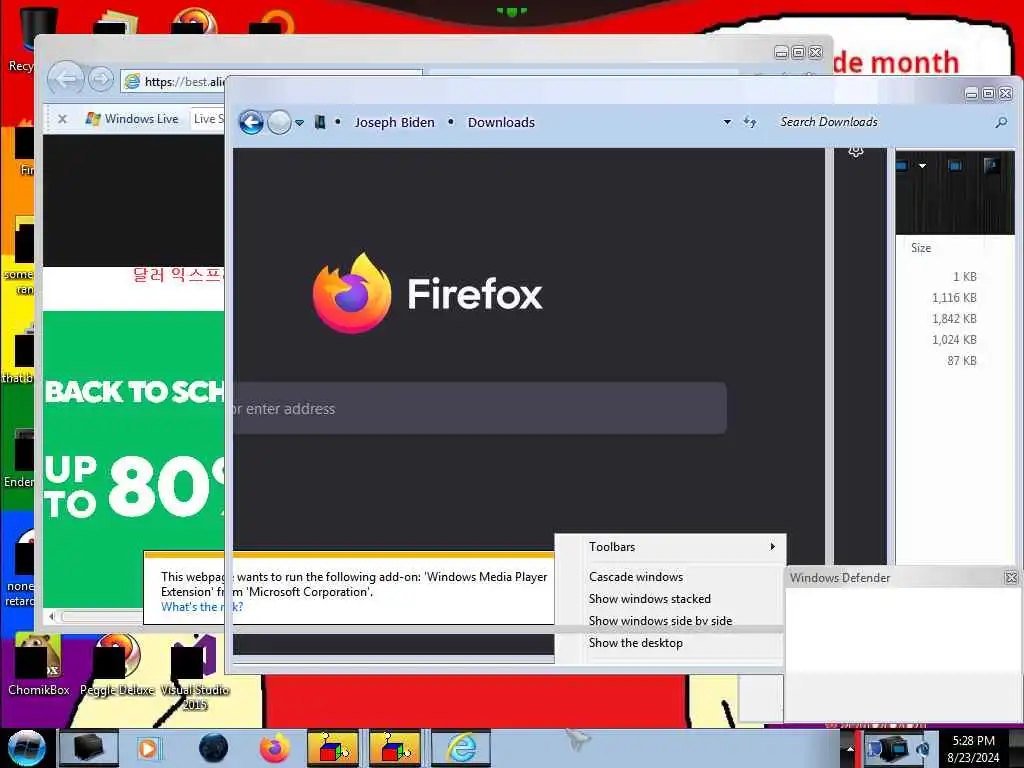Select the Downloads breadcrumb
This screenshot has height=768, width=1024.
(x=501, y=122)
